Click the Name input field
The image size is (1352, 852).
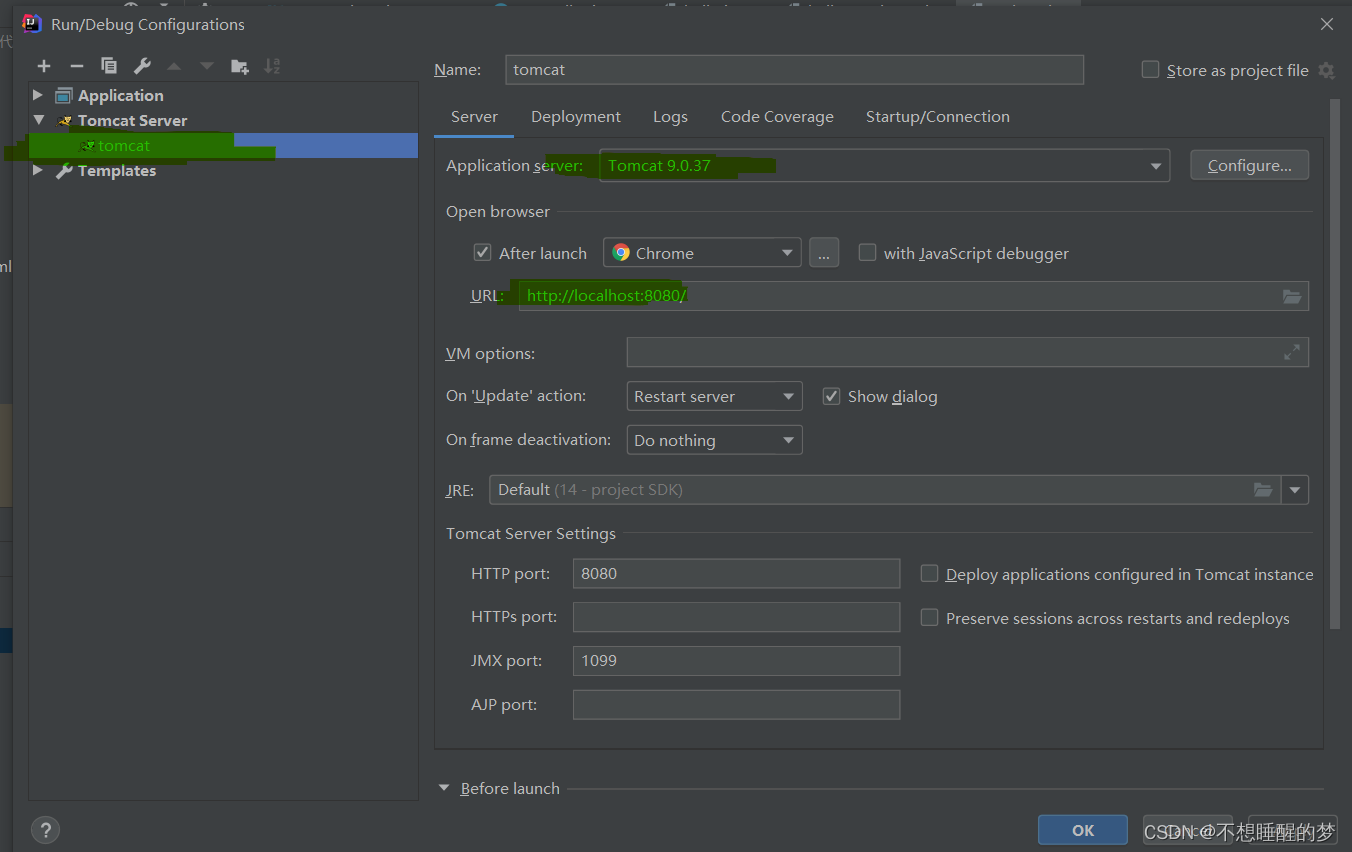[794, 70]
